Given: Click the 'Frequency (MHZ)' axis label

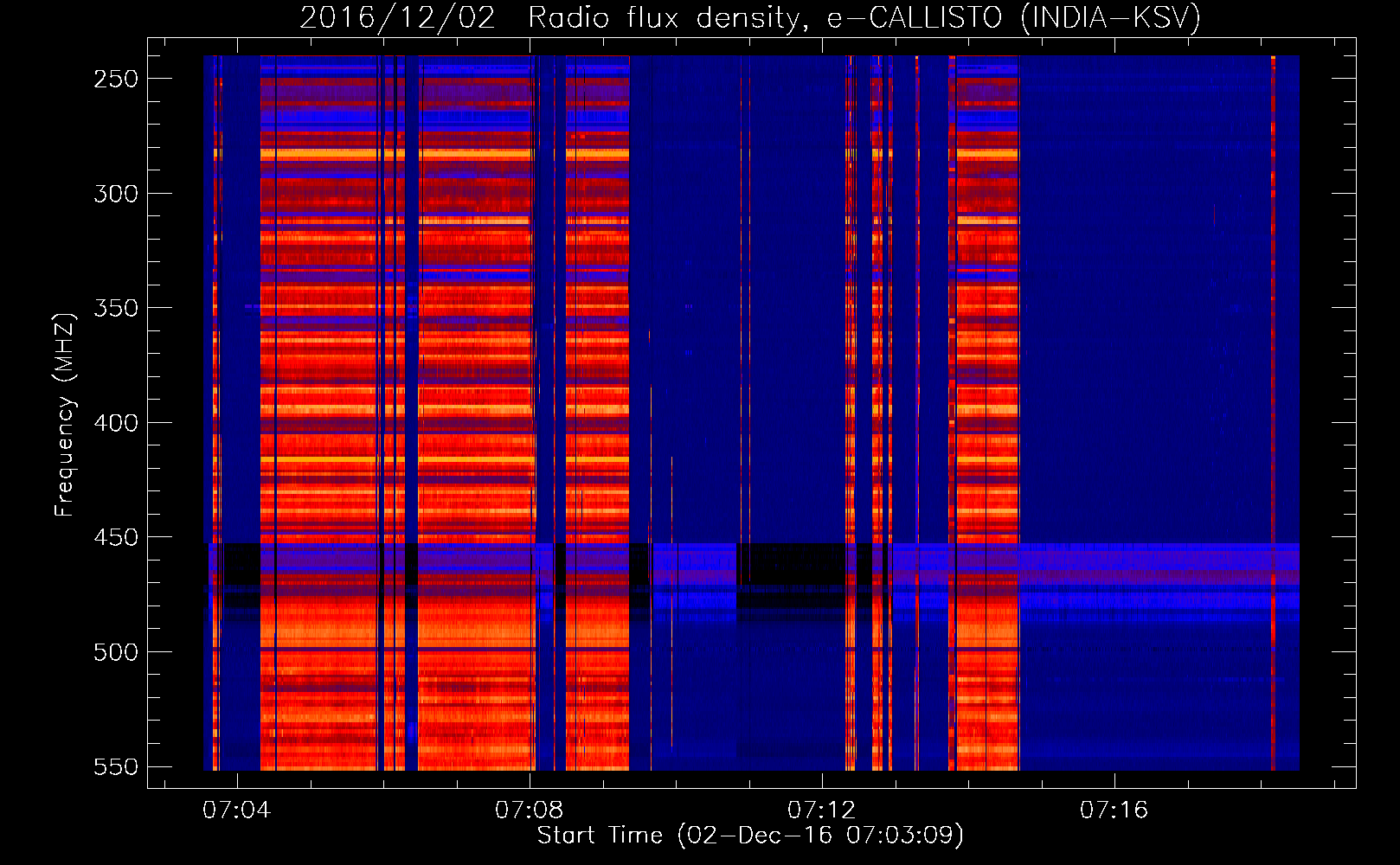Looking at the screenshot, I should [x=65, y=415].
